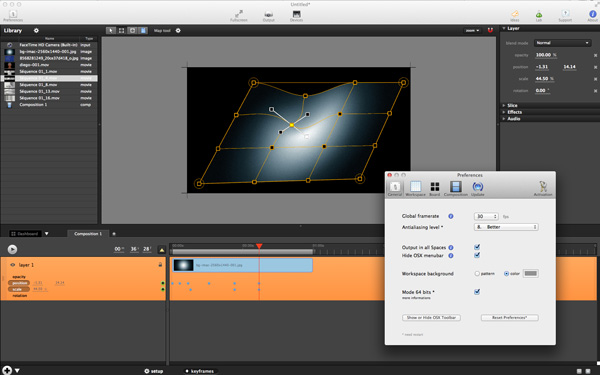Select Séquence 01_1.mov in Library
The height and width of the screenshot is (375, 600).
click(x=49, y=71)
